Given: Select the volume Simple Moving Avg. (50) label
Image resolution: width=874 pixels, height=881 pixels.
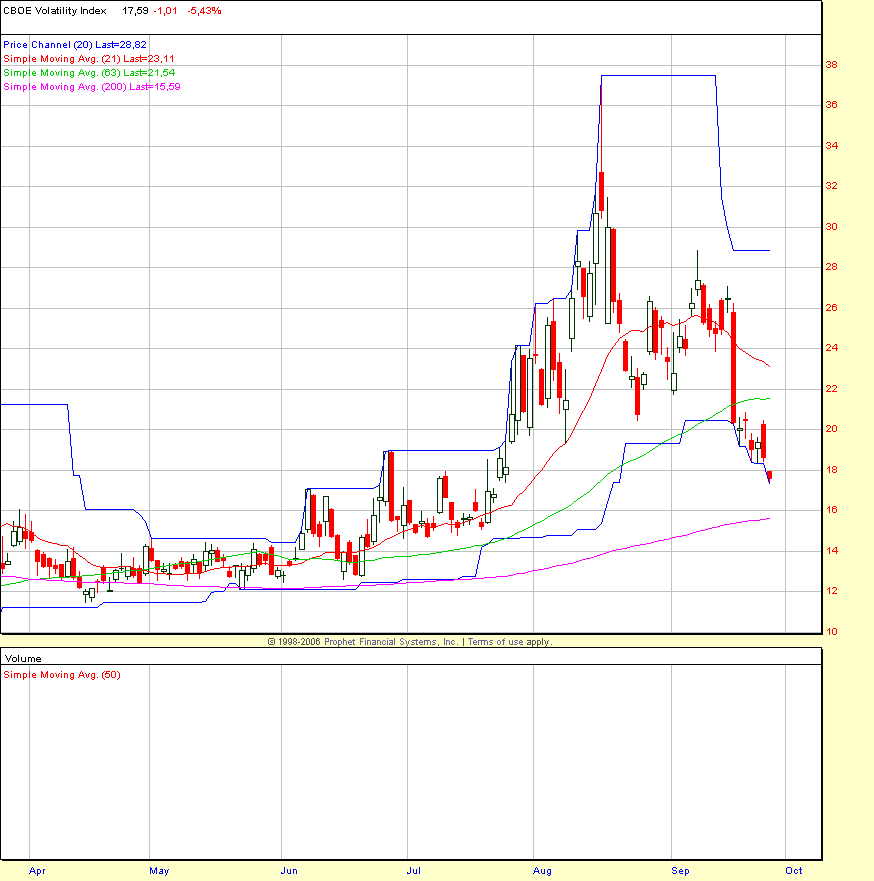Looking at the screenshot, I should pyautogui.click(x=62, y=675).
